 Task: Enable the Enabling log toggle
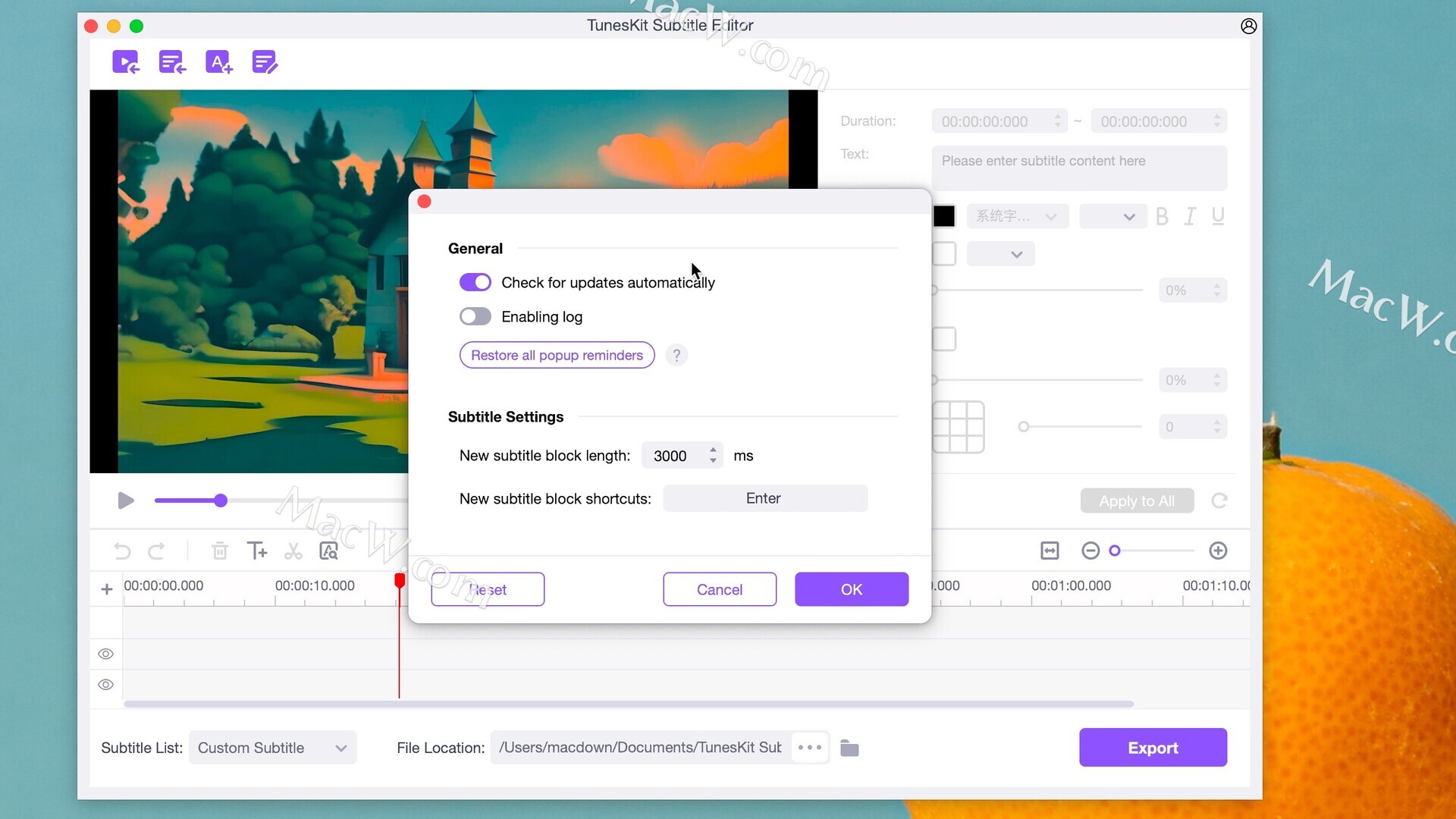coord(475,317)
